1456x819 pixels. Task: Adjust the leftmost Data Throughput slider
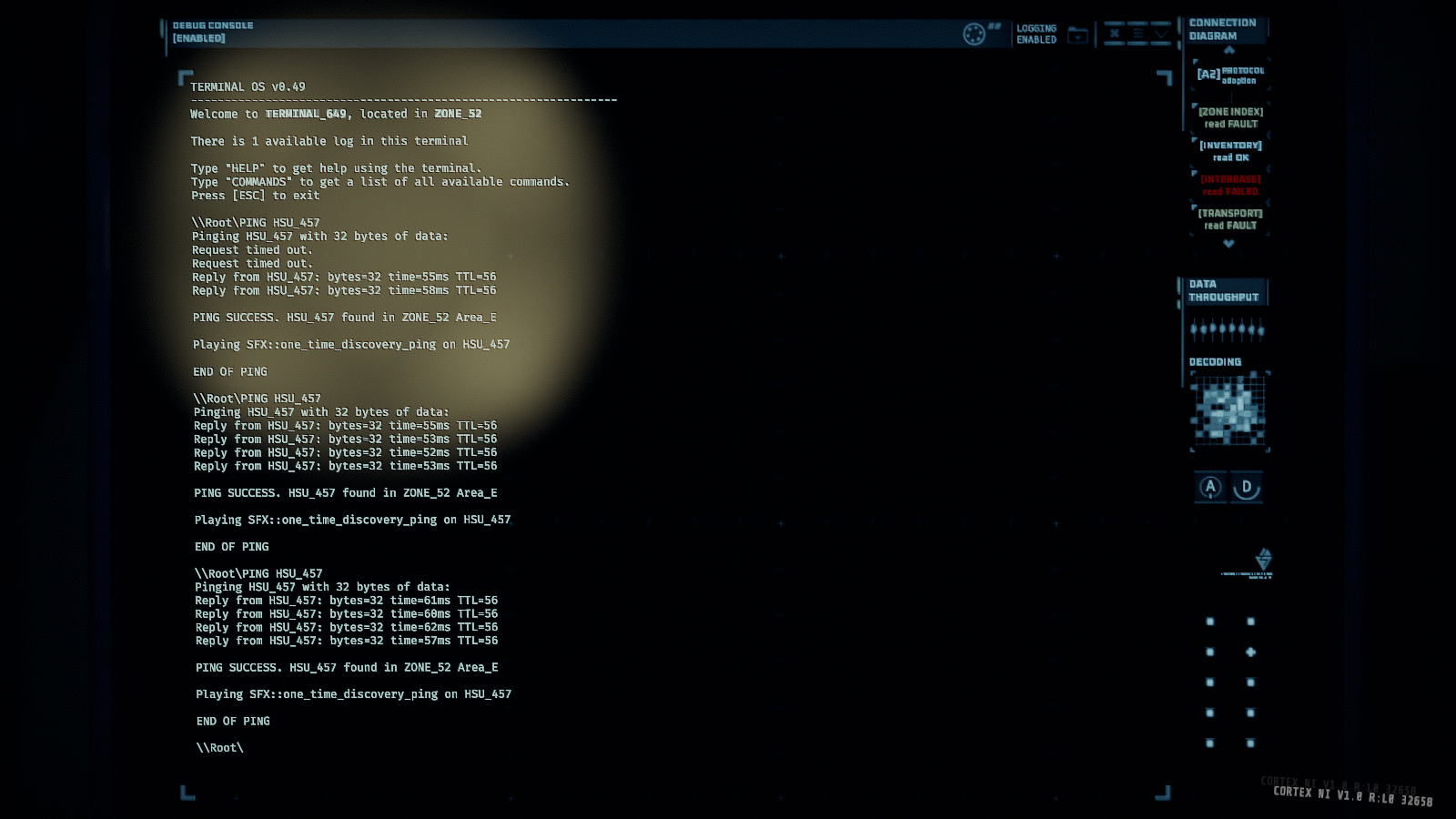pyautogui.click(x=1194, y=329)
